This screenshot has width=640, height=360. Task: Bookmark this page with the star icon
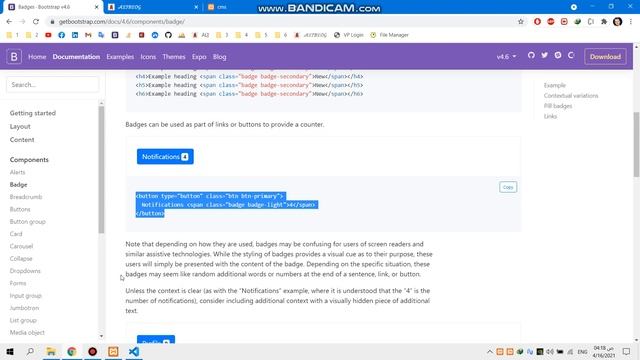[521, 22]
